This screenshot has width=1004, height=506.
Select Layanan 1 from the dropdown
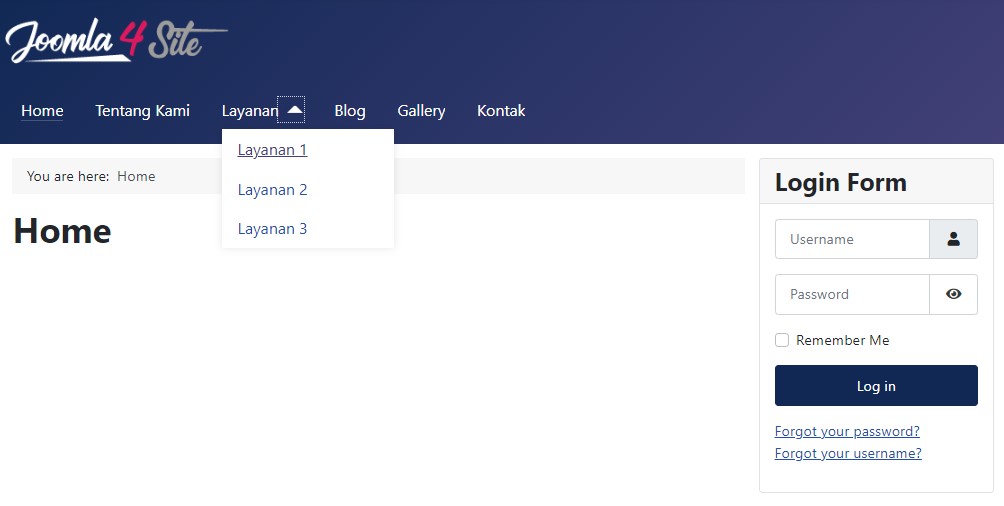pos(272,150)
